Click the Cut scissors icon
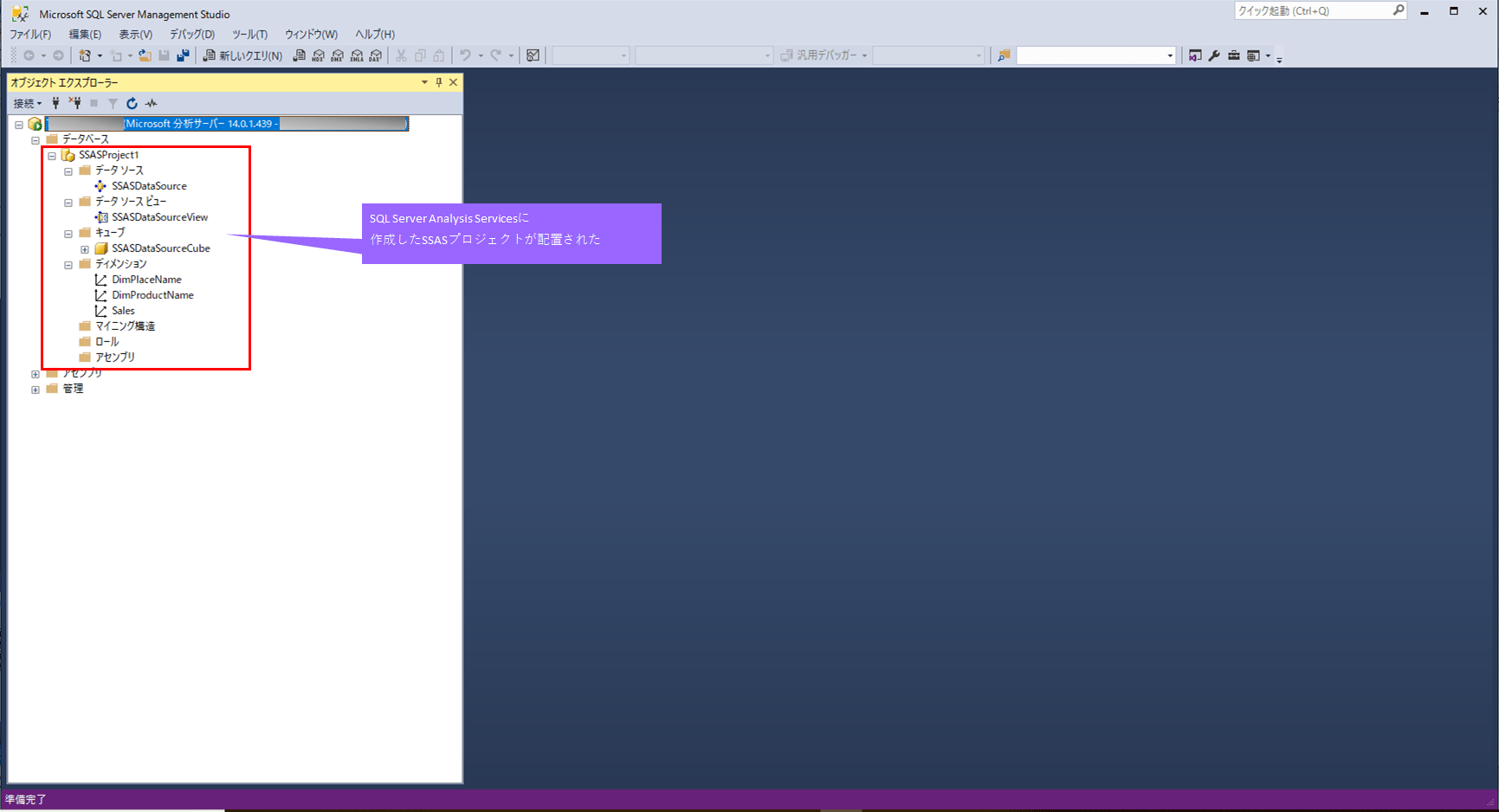This screenshot has height=812, width=1499. [401, 55]
